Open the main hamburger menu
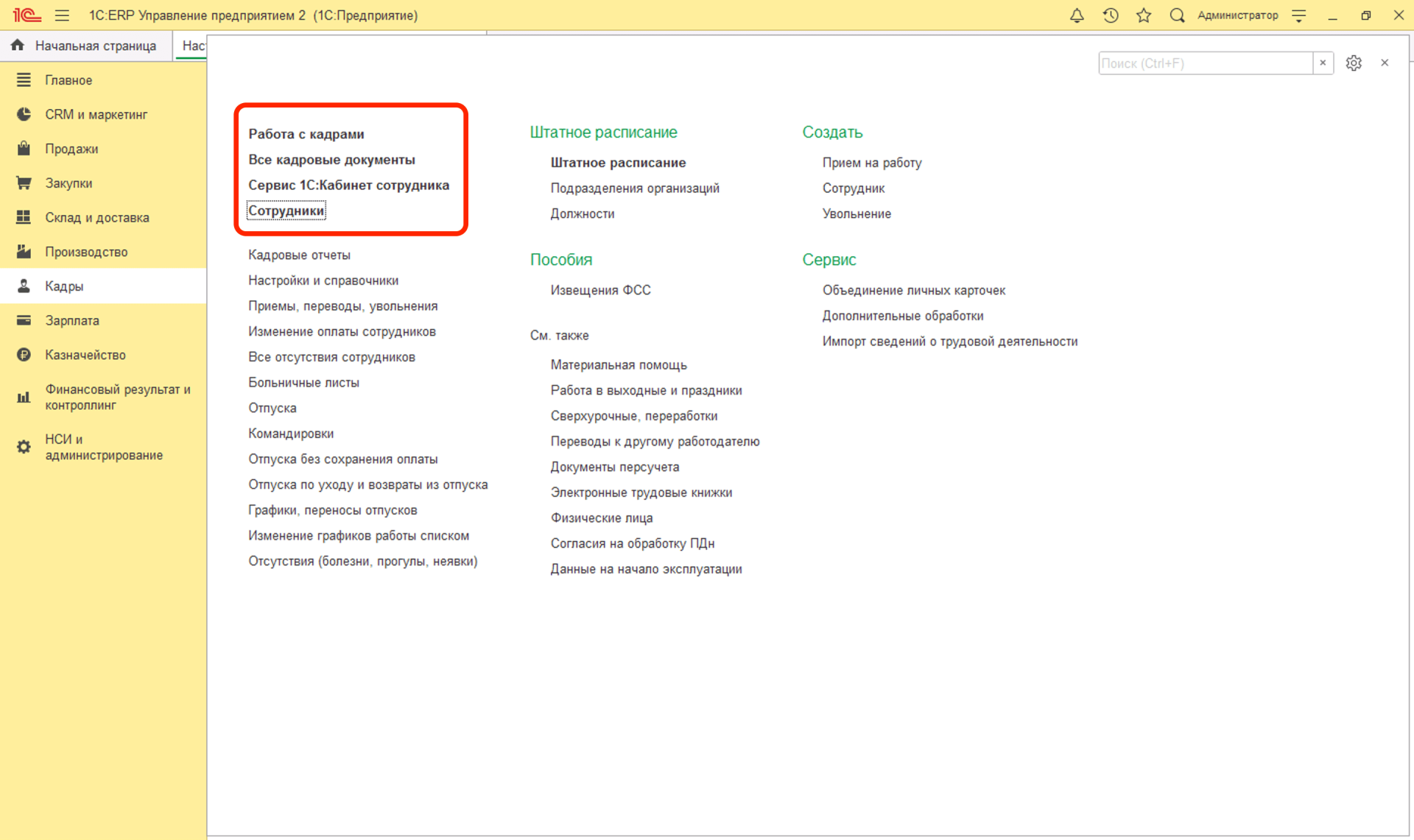 point(62,15)
